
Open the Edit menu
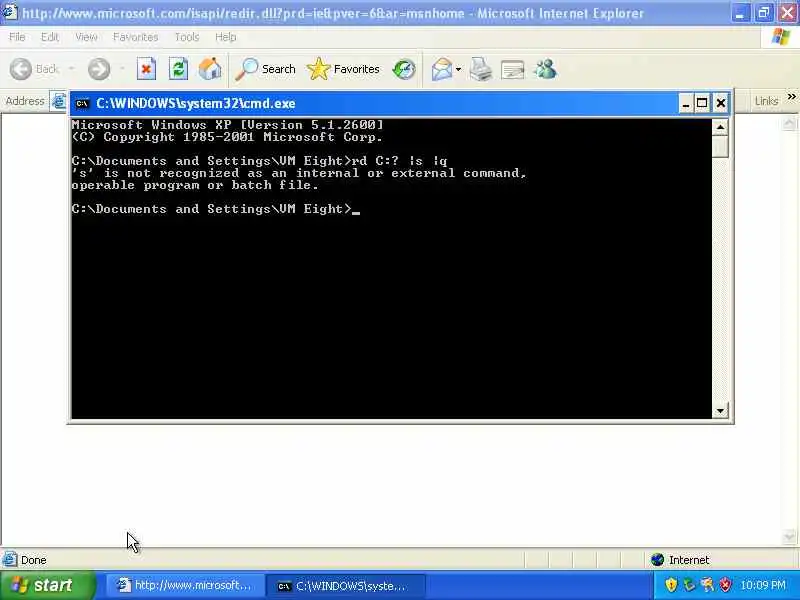click(49, 37)
